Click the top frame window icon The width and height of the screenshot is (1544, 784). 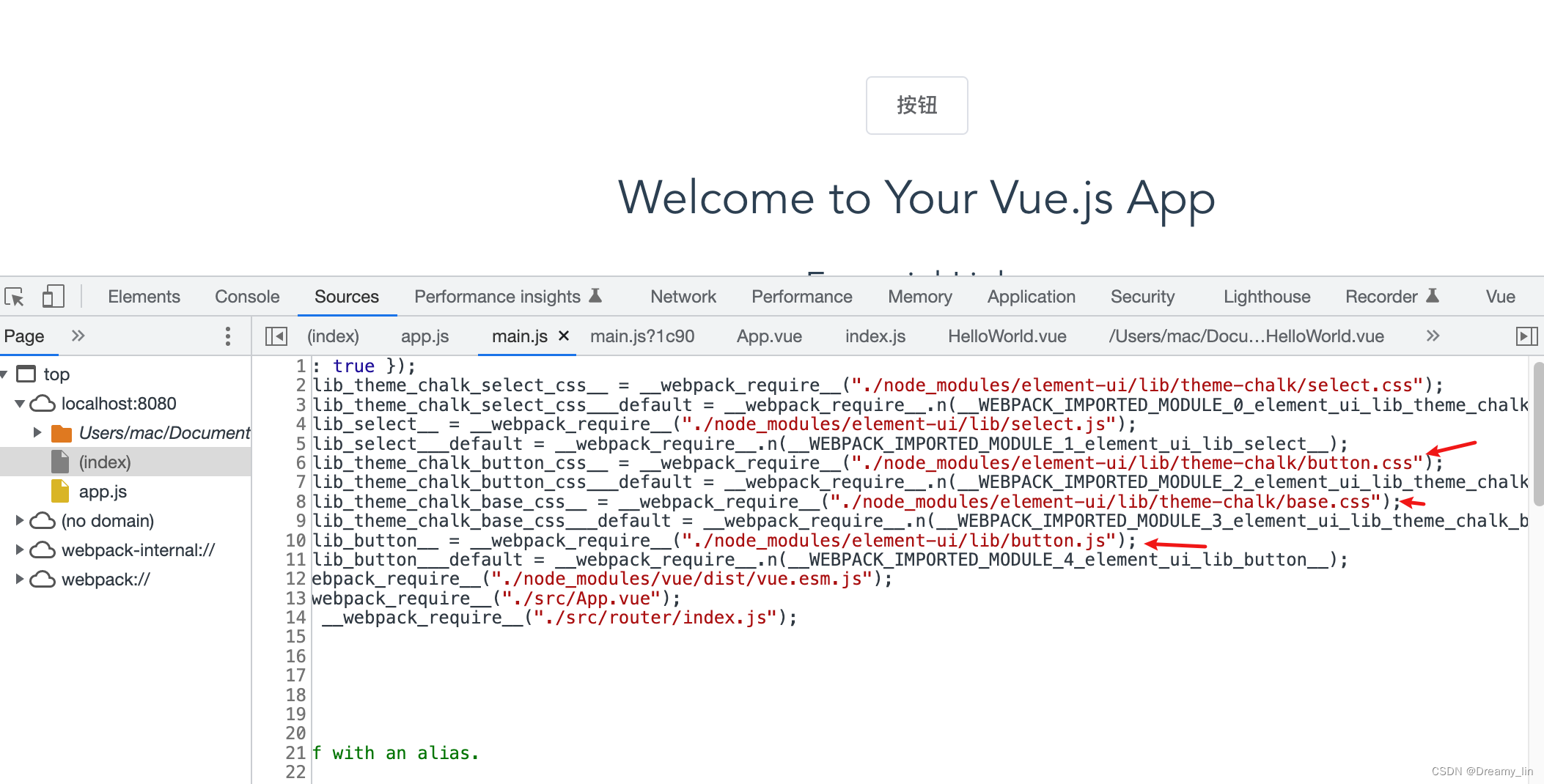click(26, 374)
